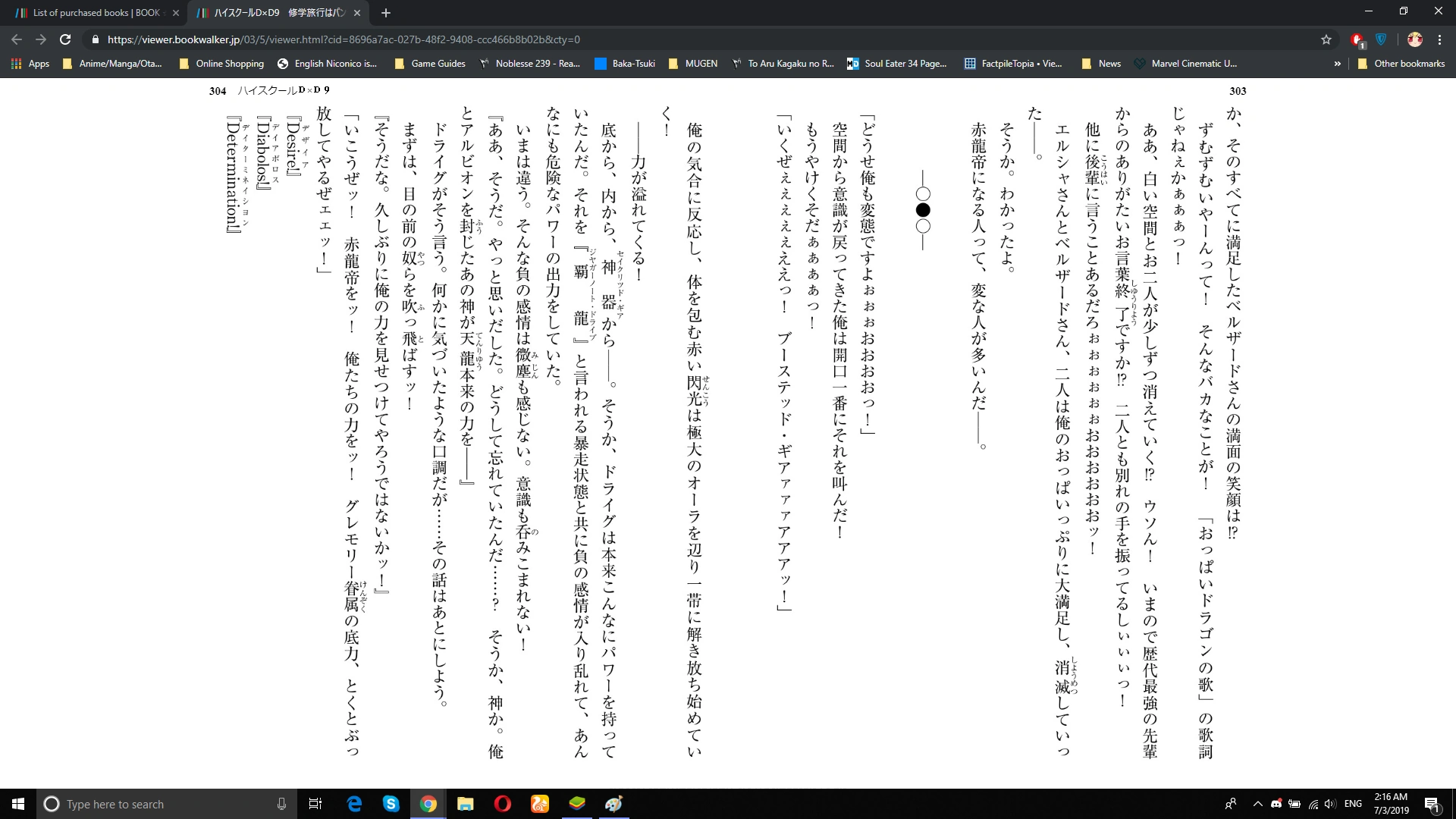Screen dimensions: 1456x819
Task: Bookmark this page with the star icon
Action: [x=1326, y=39]
